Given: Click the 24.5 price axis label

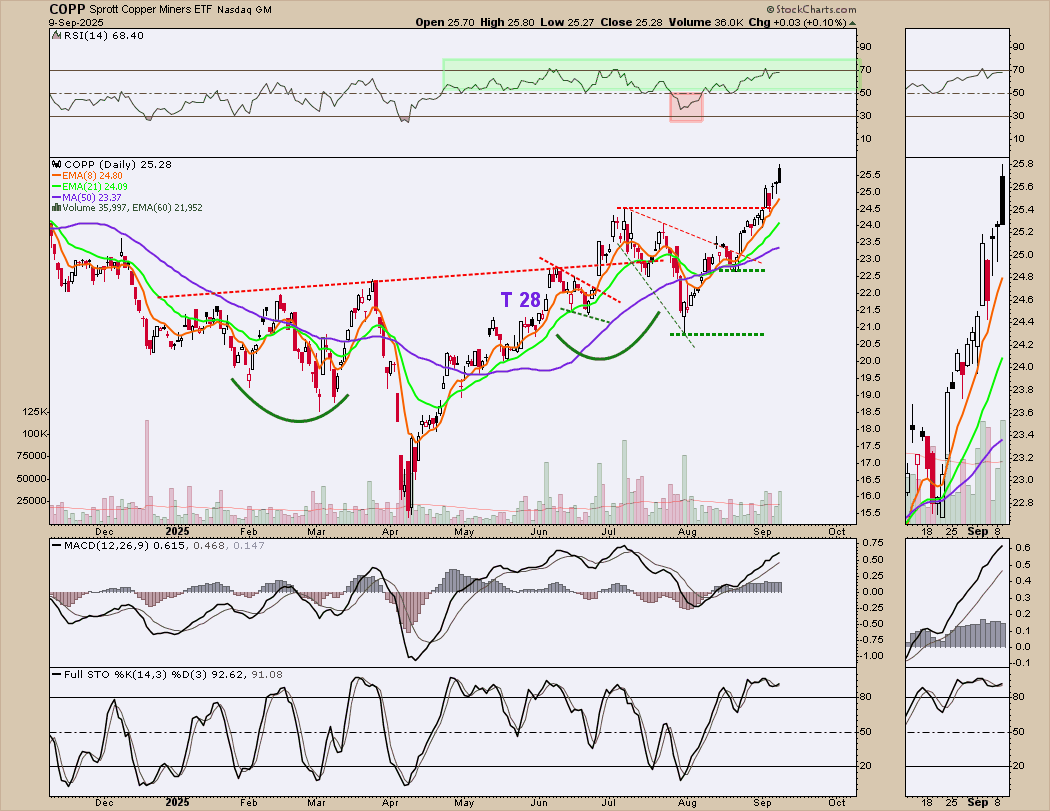Looking at the screenshot, I should (x=871, y=208).
